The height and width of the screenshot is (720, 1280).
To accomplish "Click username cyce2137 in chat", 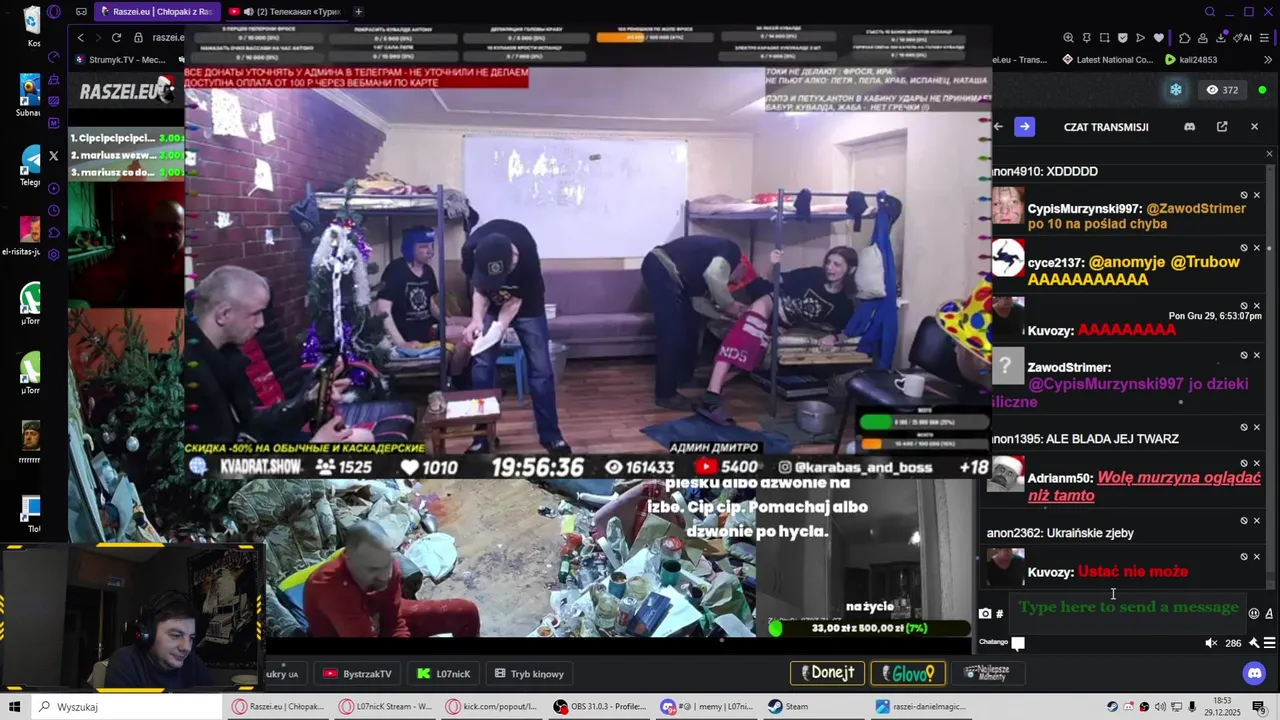I will (x=1056, y=262).
